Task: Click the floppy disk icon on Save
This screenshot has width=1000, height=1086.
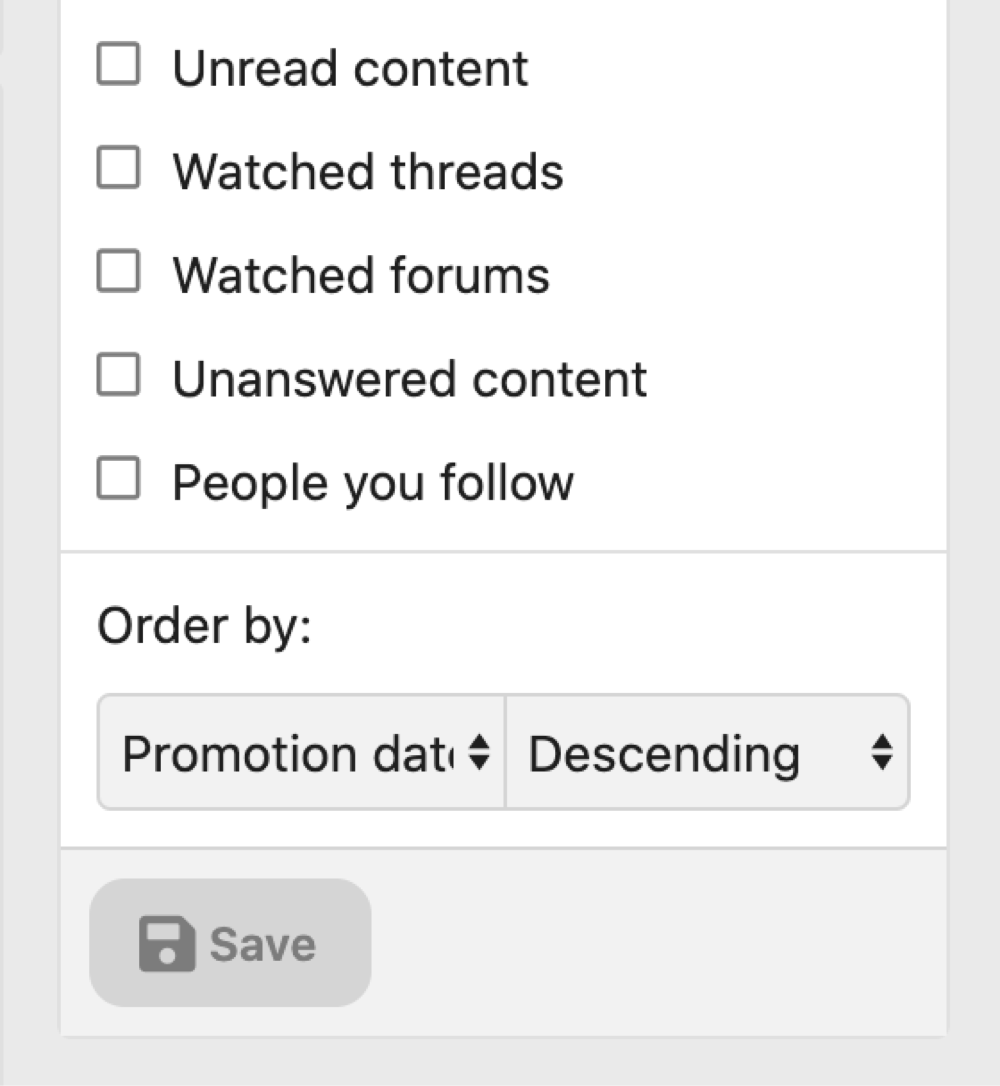Action: [165, 944]
